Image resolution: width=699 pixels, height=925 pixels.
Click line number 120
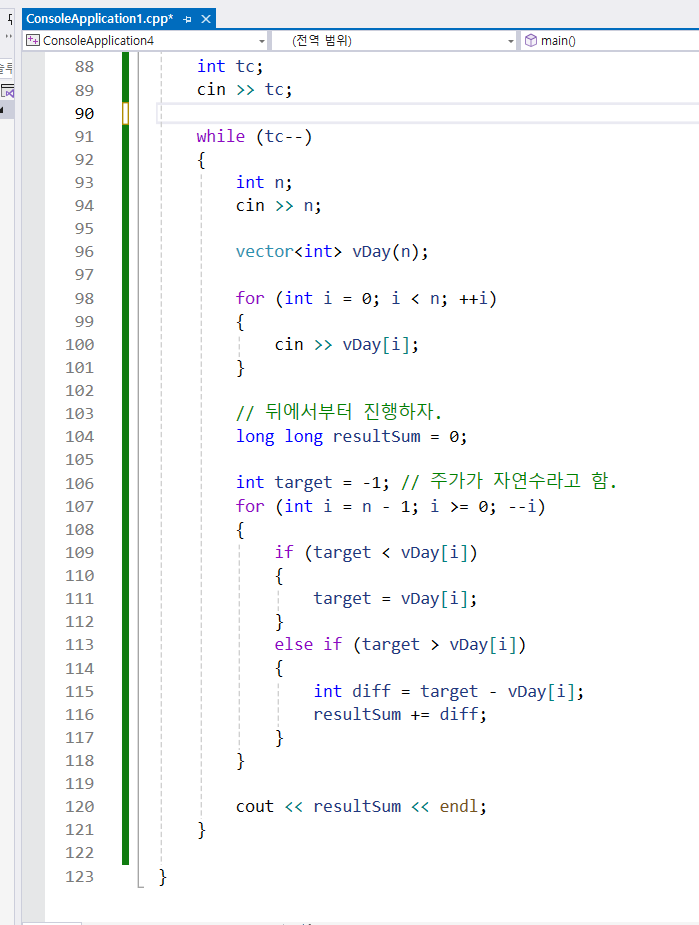click(80, 806)
